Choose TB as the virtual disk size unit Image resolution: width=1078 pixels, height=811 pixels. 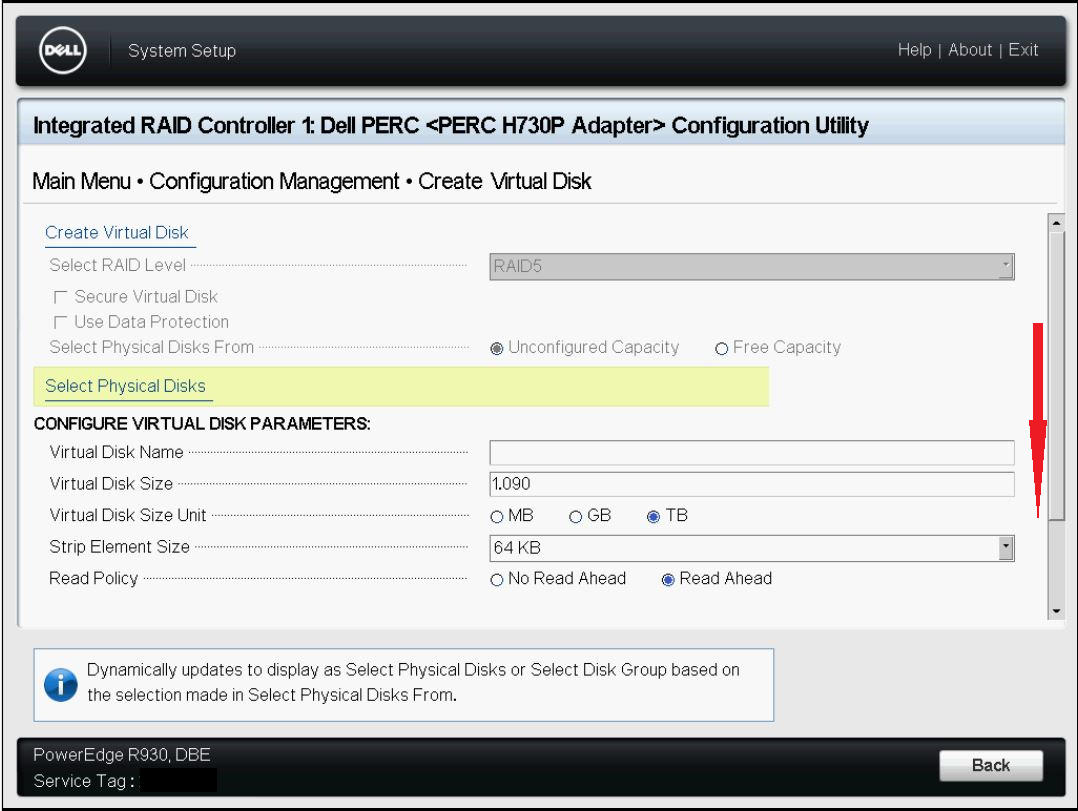coord(654,517)
